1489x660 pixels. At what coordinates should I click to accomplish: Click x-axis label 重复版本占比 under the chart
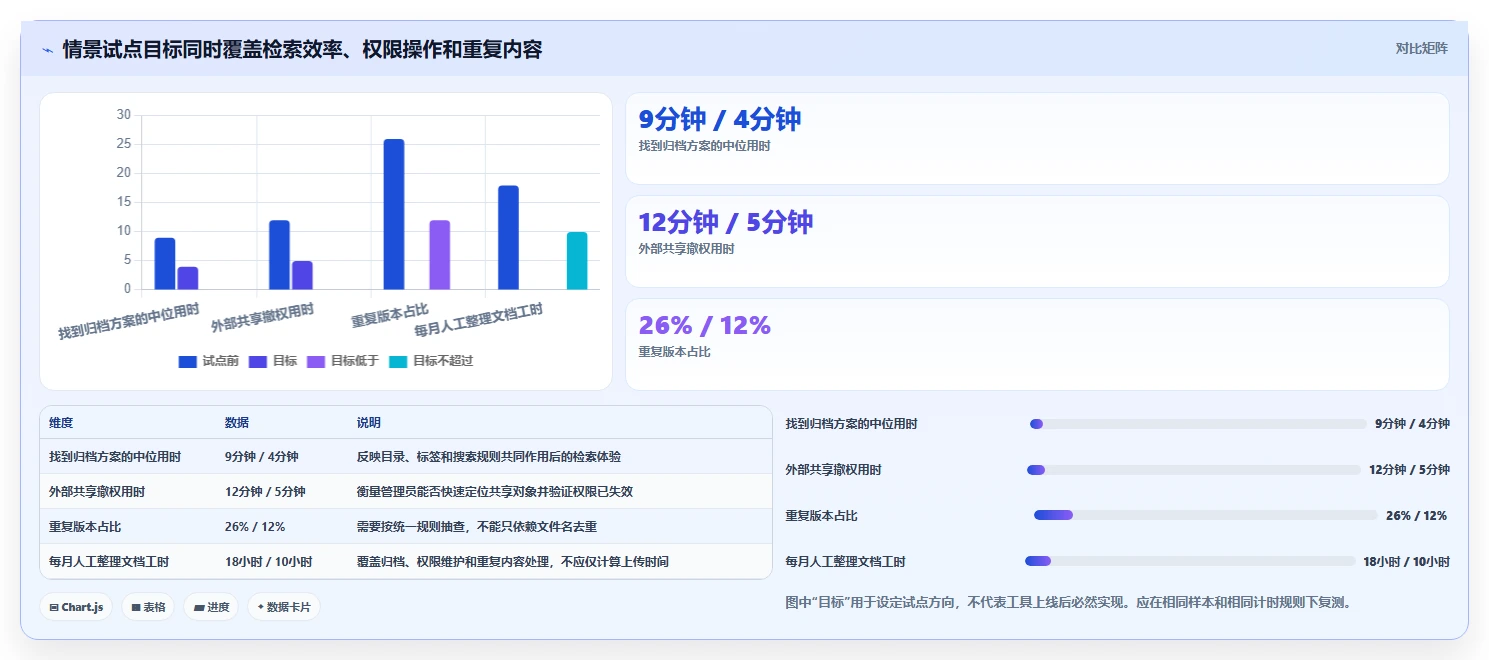click(x=390, y=315)
